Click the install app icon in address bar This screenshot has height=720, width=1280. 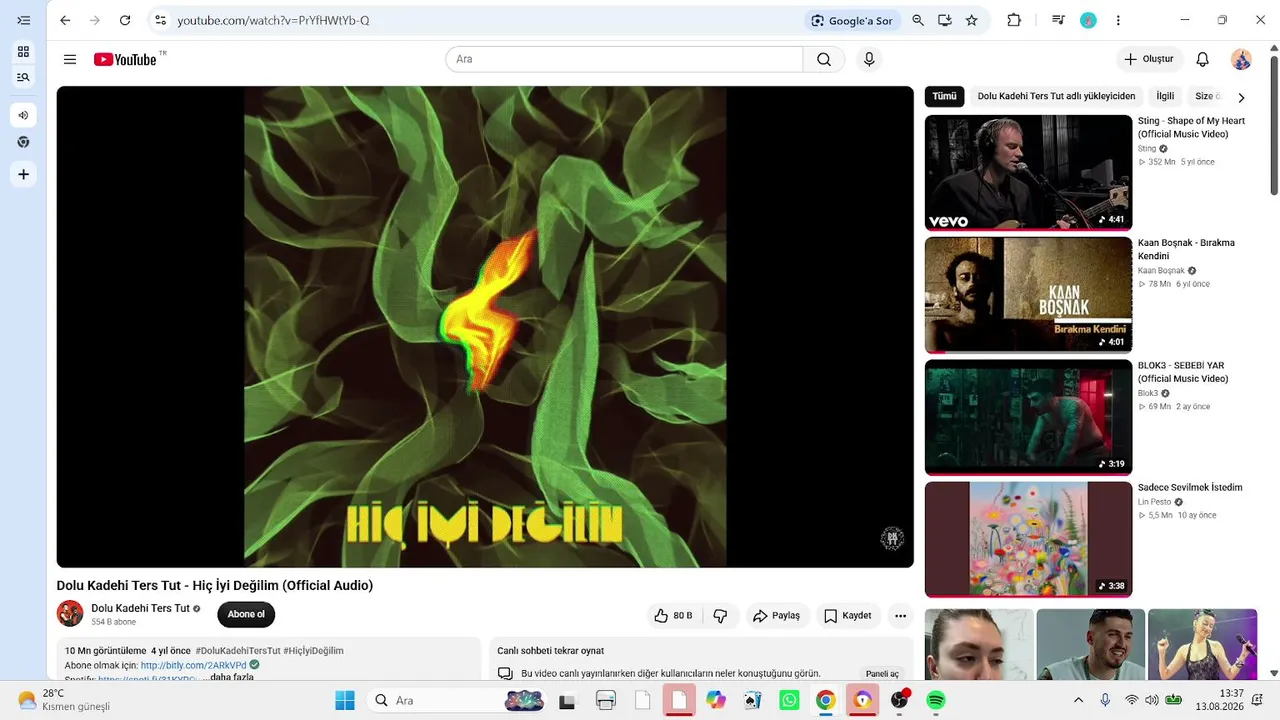pyautogui.click(x=945, y=20)
